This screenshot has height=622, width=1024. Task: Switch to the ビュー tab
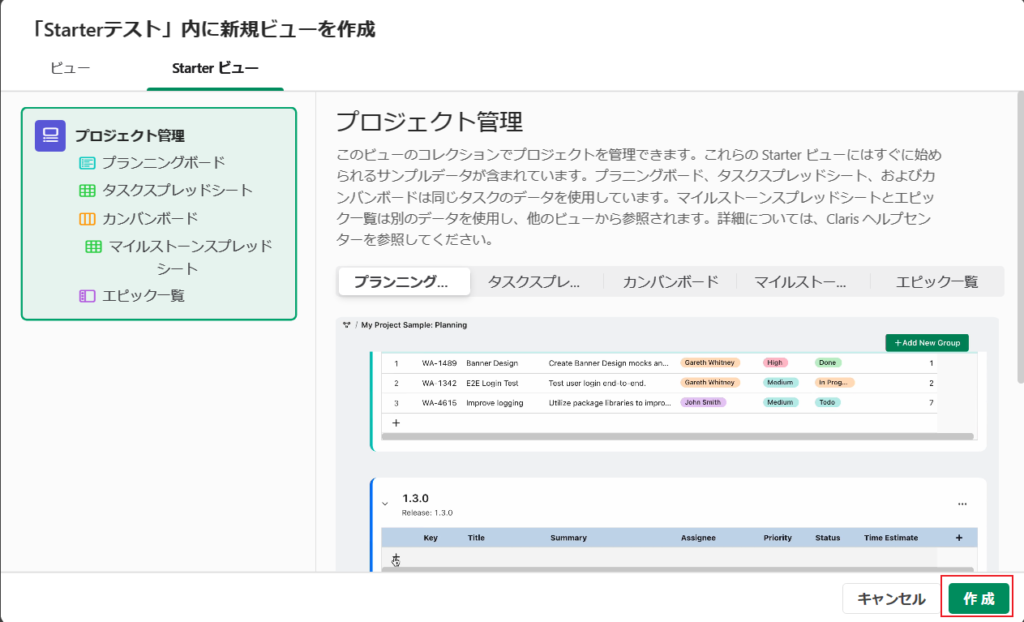[70, 68]
